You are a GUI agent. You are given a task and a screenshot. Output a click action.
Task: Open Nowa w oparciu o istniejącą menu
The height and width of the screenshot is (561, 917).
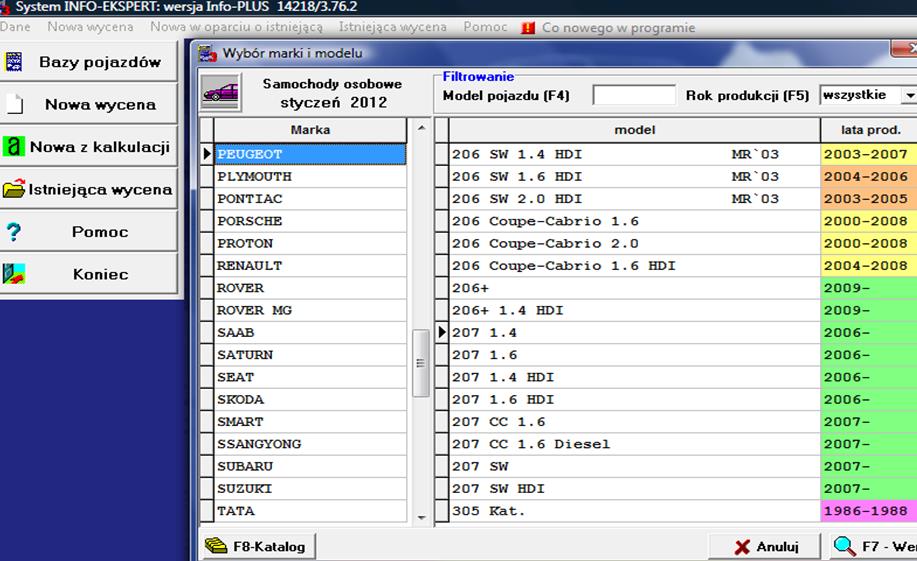(236, 27)
